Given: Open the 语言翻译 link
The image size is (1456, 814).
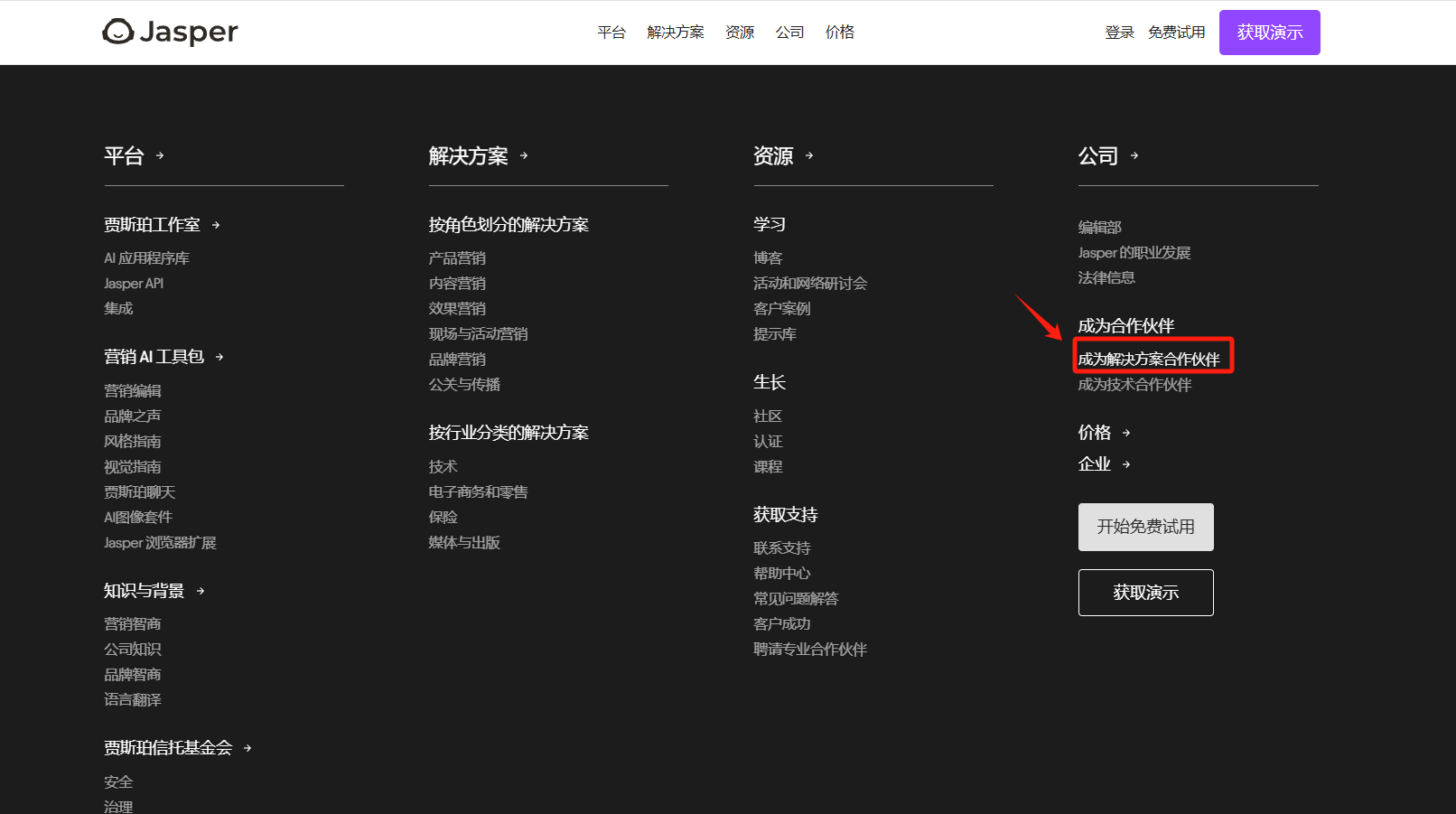Looking at the screenshot, I should click(133, 700).
